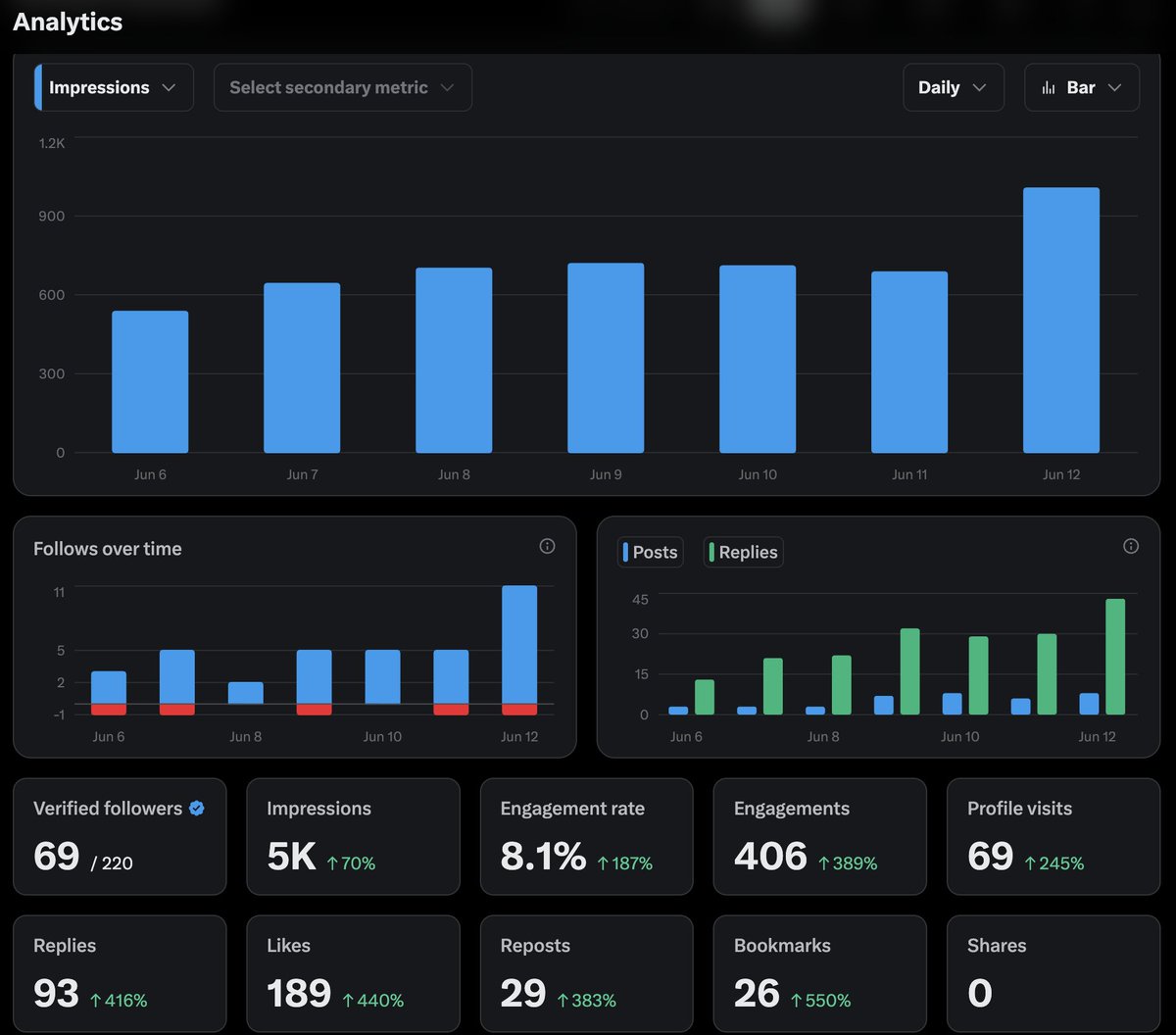
Task: Select the Jun 10 impressions bar
Action: click(x=758, y=359)
